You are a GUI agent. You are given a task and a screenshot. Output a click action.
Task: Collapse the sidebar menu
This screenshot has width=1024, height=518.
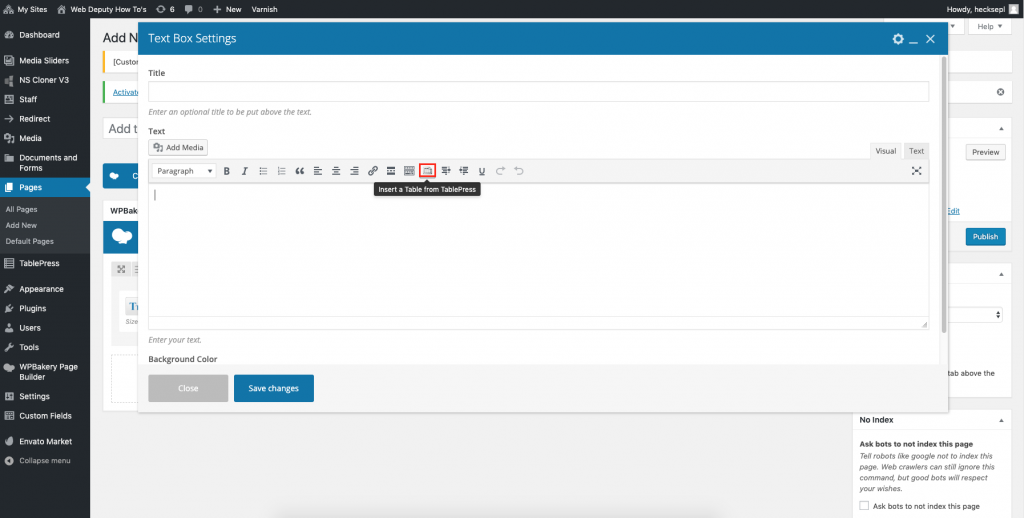[x=38, y=461]
